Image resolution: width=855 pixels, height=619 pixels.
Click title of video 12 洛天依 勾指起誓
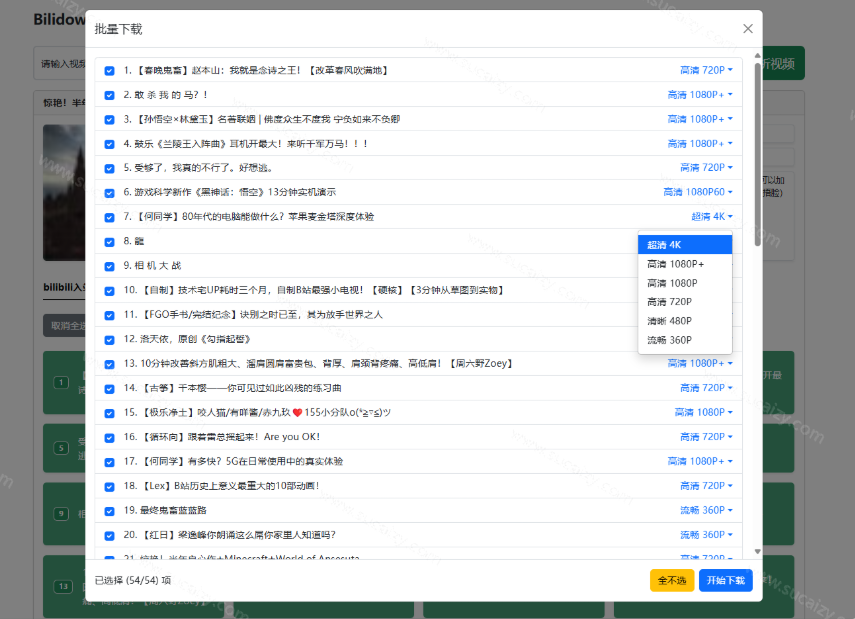click(187, 339)
